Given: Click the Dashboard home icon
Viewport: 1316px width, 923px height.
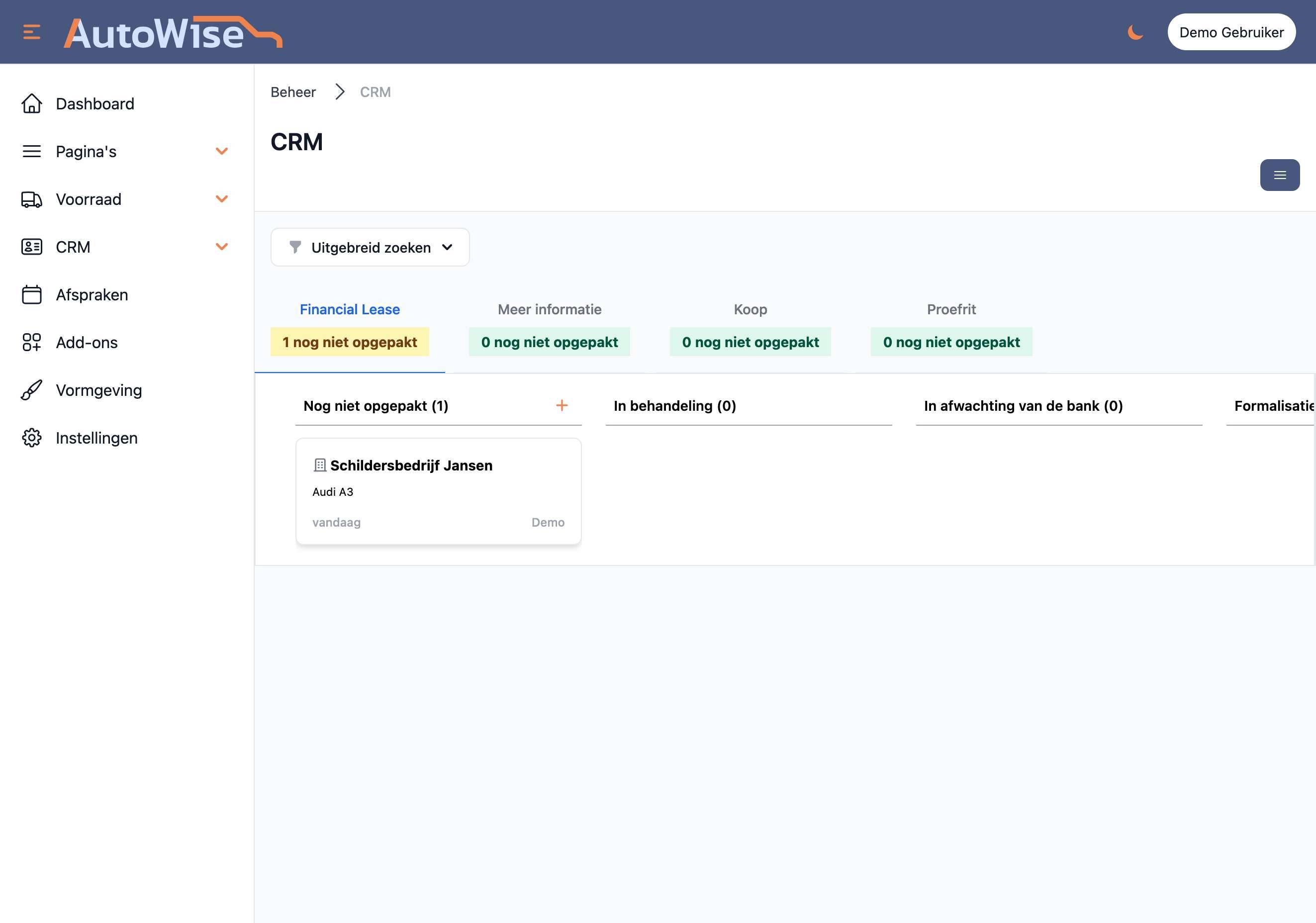Looking at the screenshot, I should pos(31,104).
